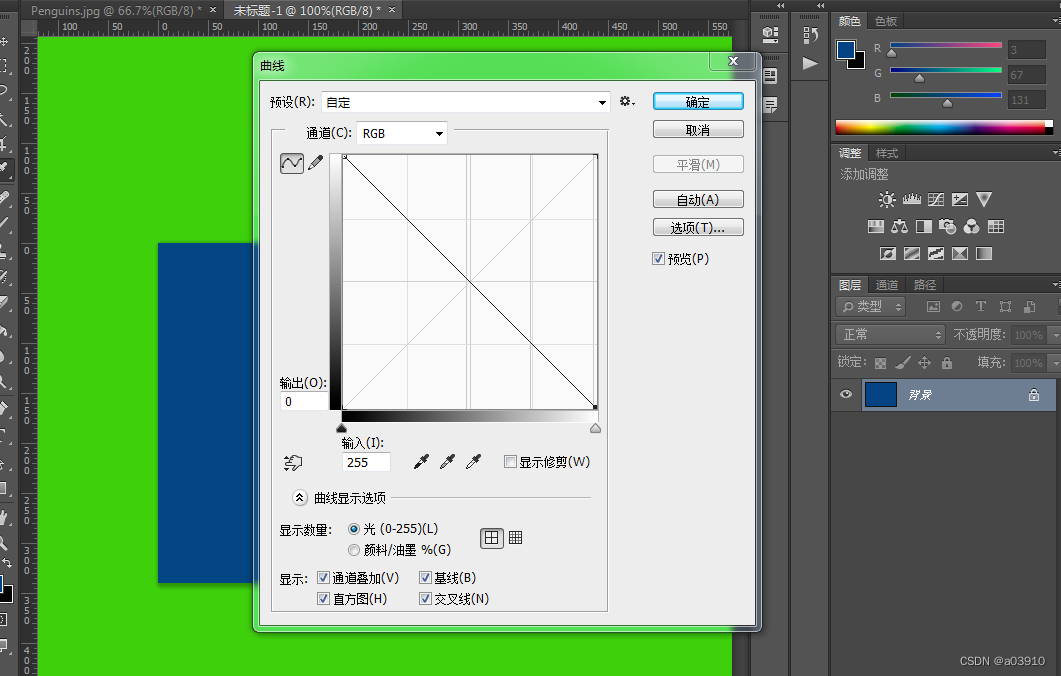
Task: Toggle 通道叠加 channel overlays checkbox
Action: tap(323, 577)
